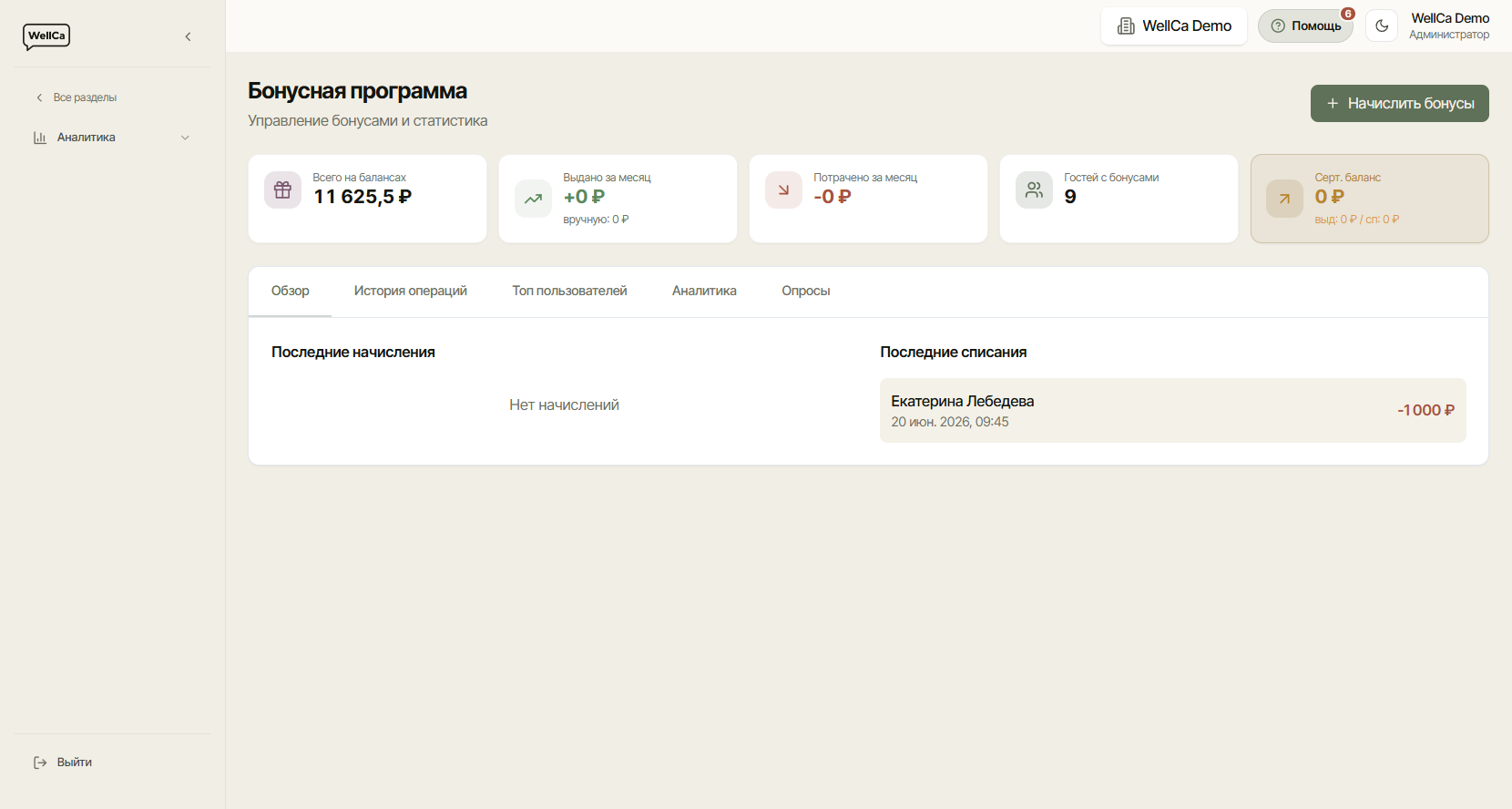The height and width of the screenshot is (809, 1512).
Task: Open the История операций tab
Action: tap(411, 292)
